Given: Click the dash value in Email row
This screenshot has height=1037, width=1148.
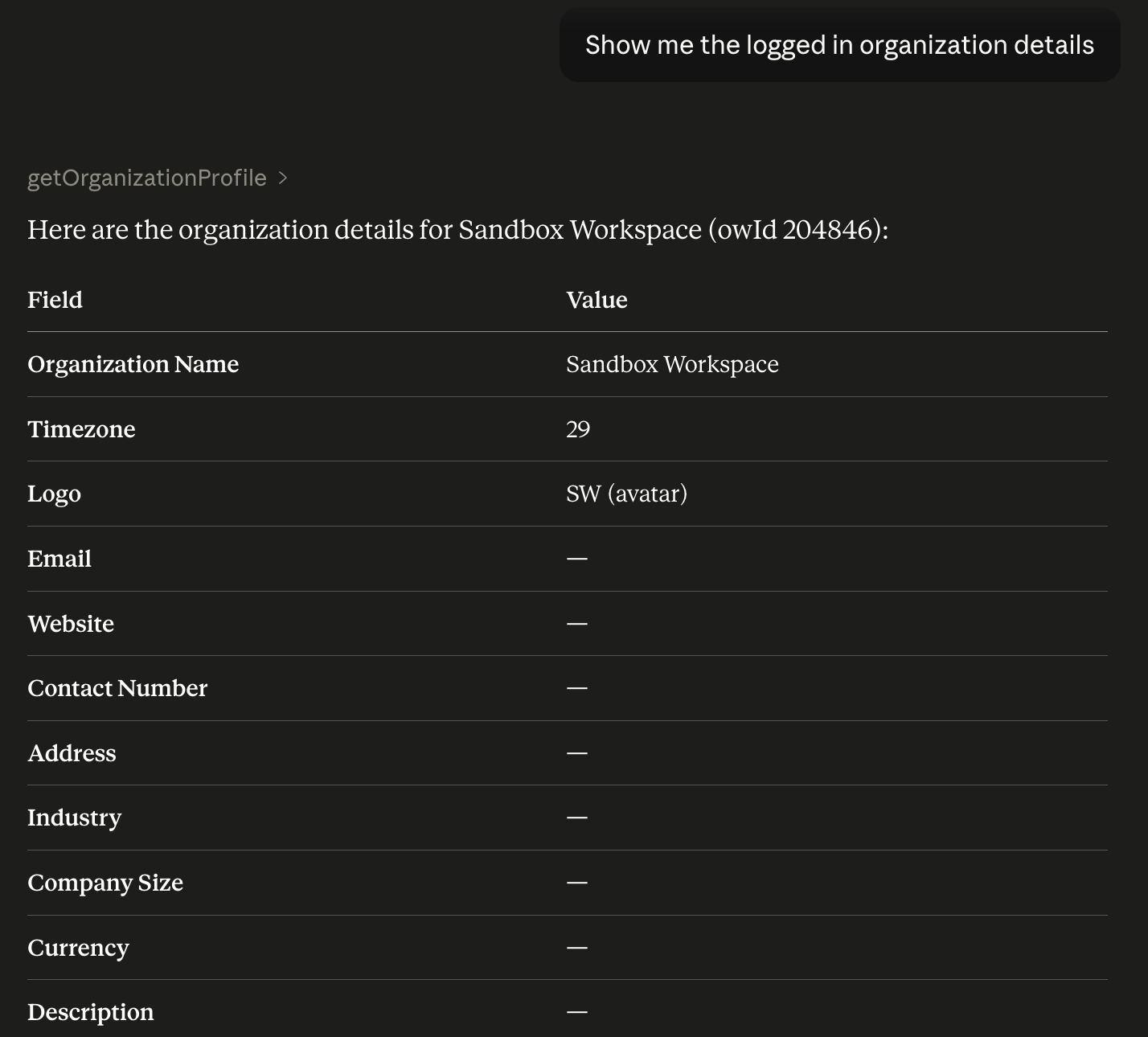Looking at the screenshot, I should [577, 559].
